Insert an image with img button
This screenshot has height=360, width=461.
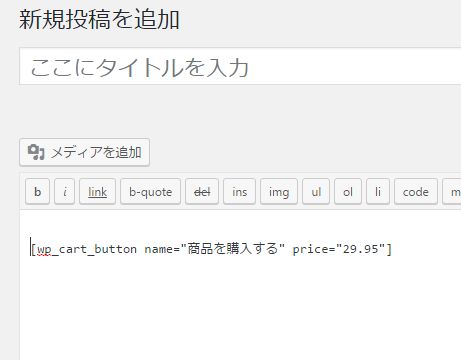[279, 191]
